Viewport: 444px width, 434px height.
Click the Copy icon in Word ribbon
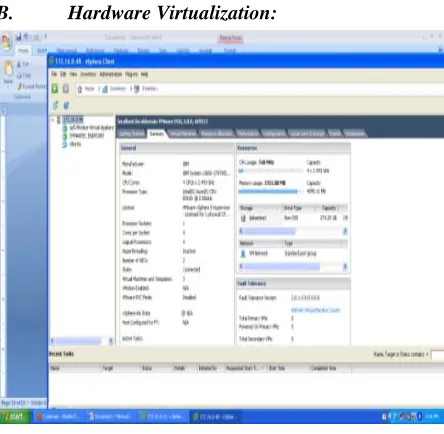click(x=19, y=75)
